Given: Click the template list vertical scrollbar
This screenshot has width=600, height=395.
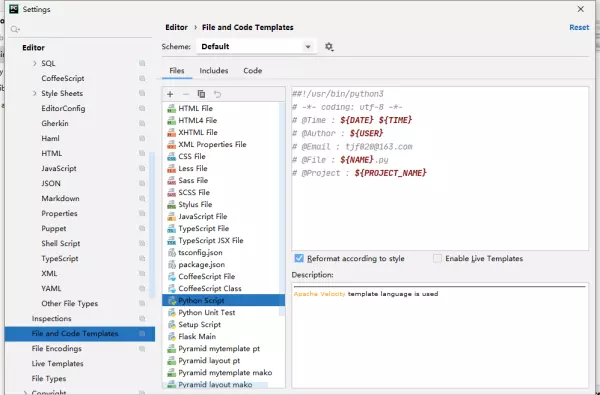Looking at the screenshot, I should tap(282, 209).
